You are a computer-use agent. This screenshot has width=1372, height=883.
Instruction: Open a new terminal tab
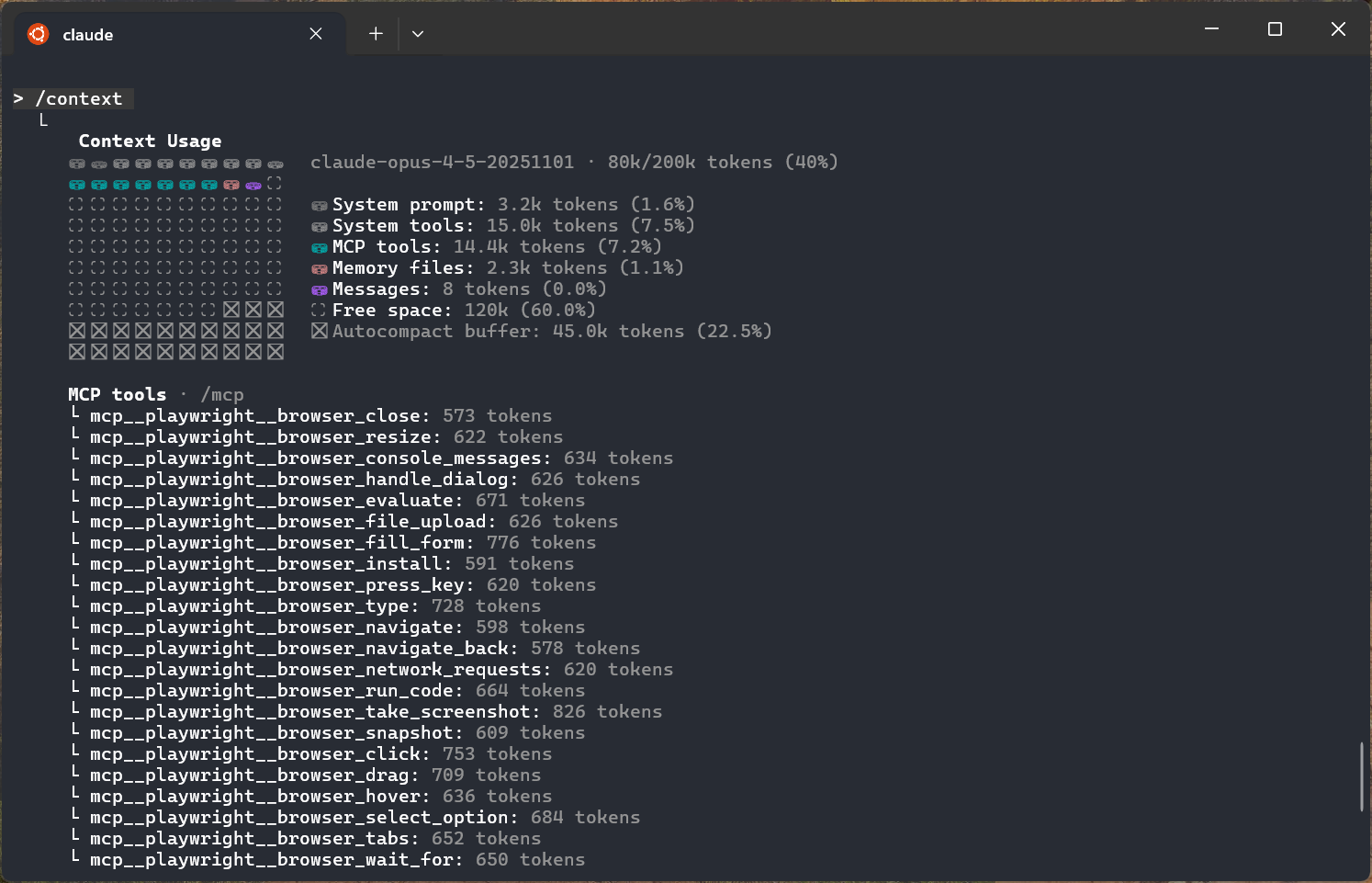point(376,34)
